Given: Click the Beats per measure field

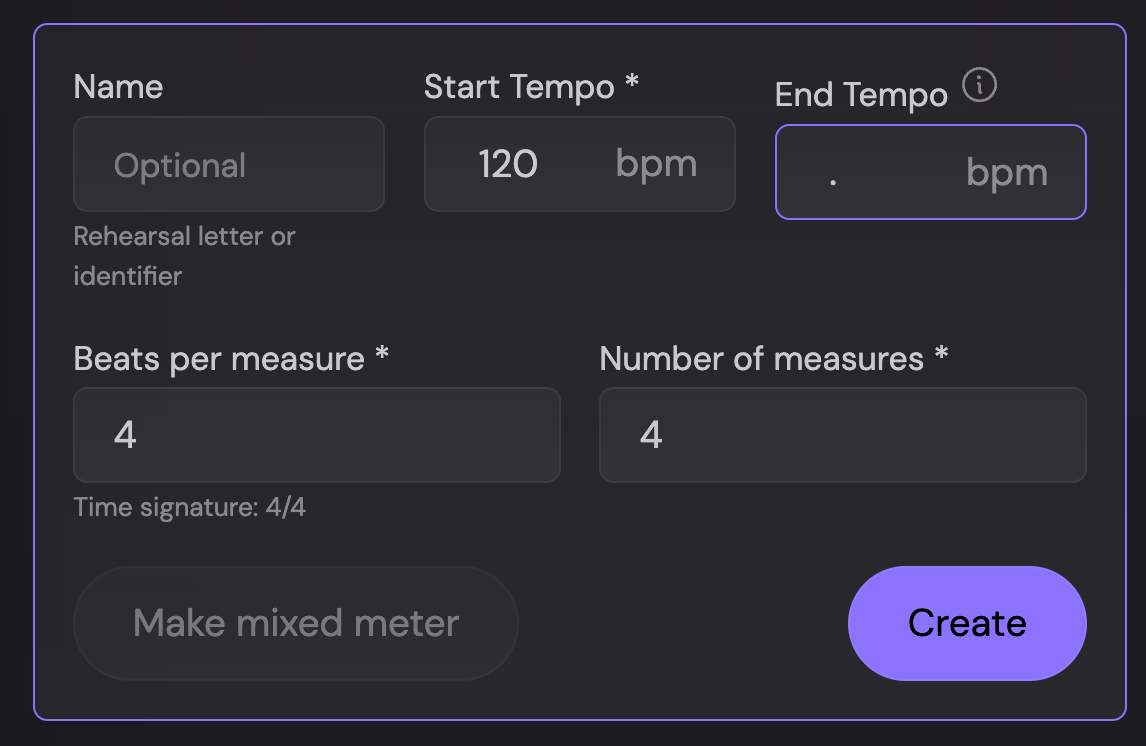Looking at the screenshot, I should click(x=317, y=435).
